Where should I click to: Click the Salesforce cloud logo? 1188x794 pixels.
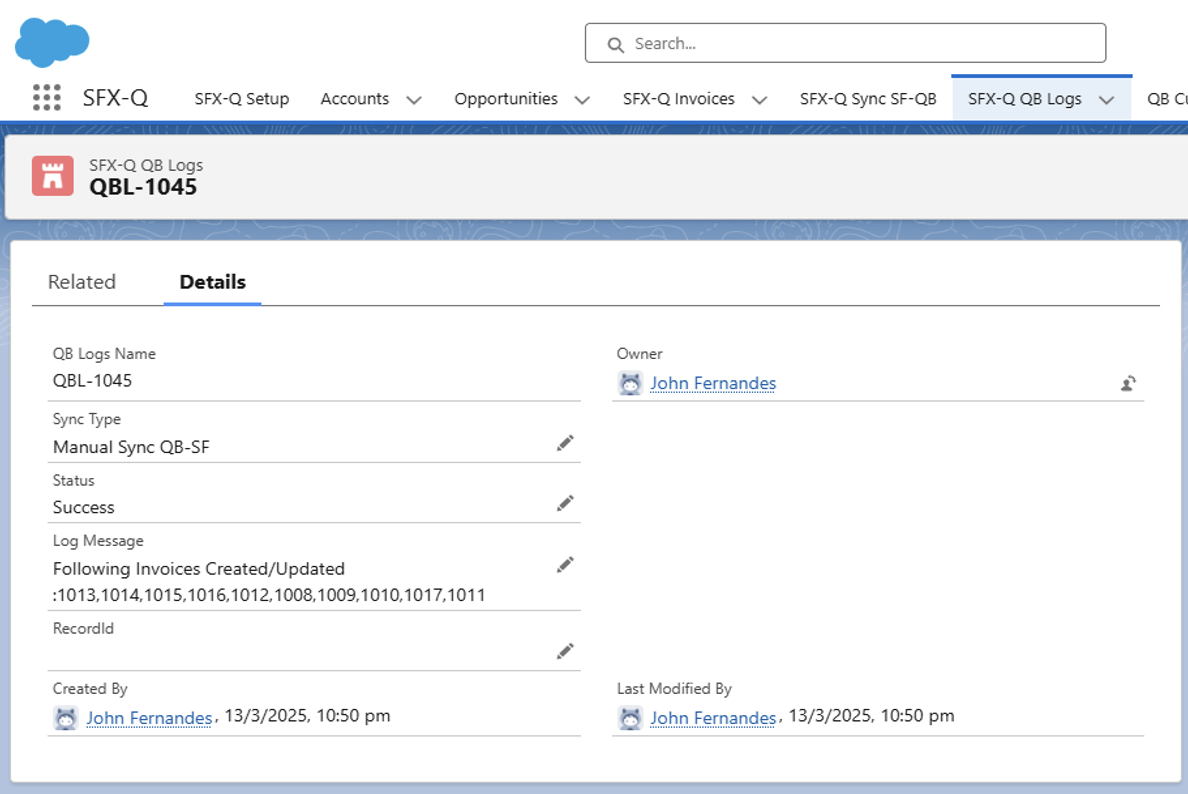(52, 42)
